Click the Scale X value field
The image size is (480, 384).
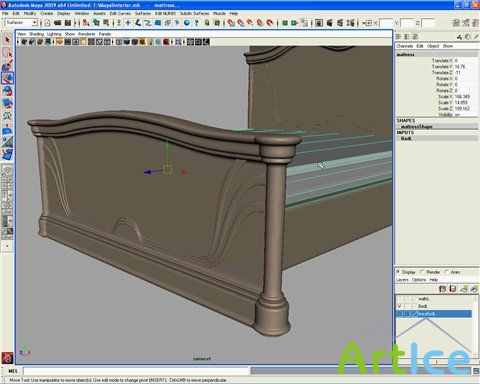[x=466, y=97]
